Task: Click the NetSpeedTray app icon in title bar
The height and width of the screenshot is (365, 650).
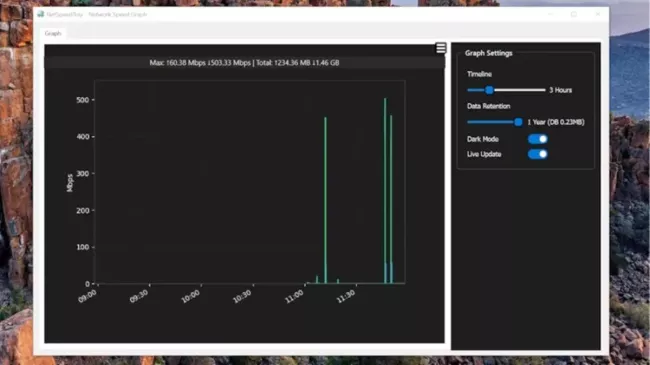Action: [41, 14]
